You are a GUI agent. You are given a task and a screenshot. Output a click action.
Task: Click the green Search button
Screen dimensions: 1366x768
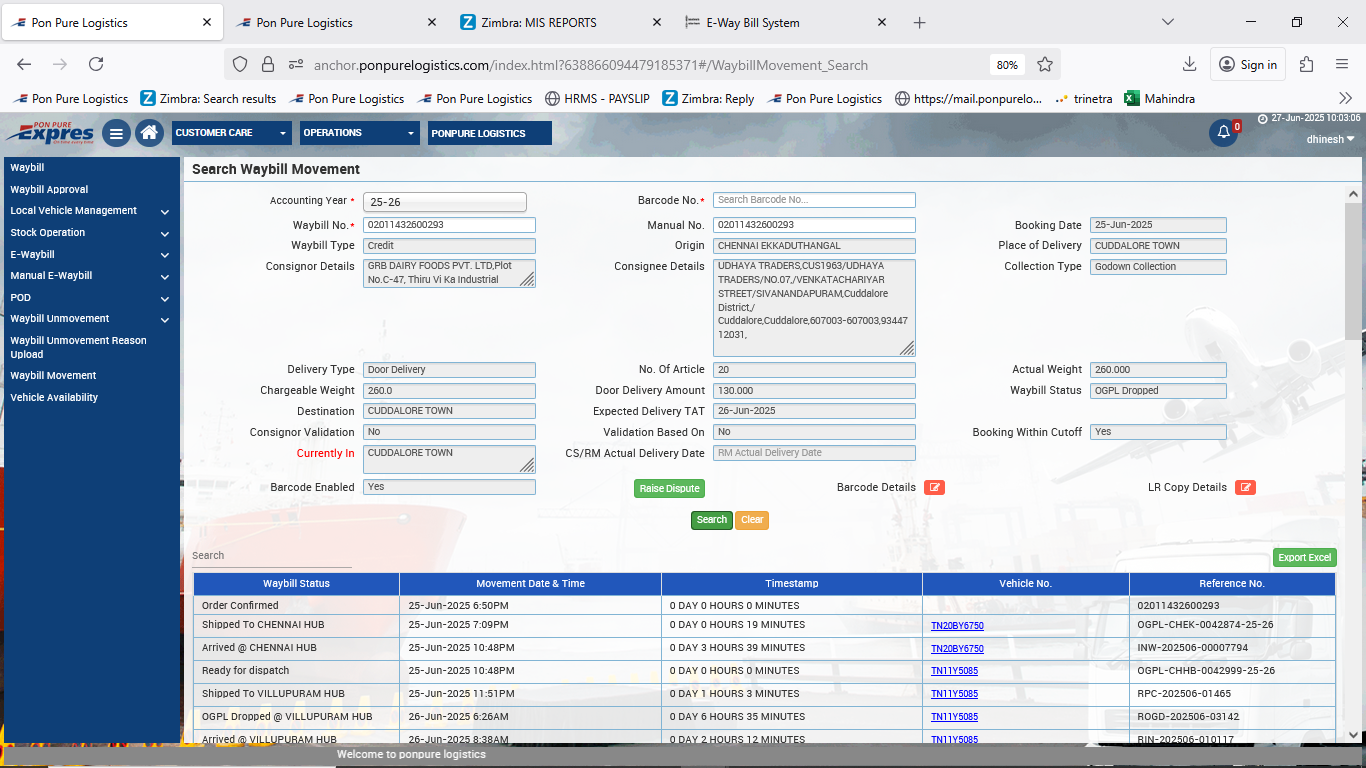tap(712, 520)
